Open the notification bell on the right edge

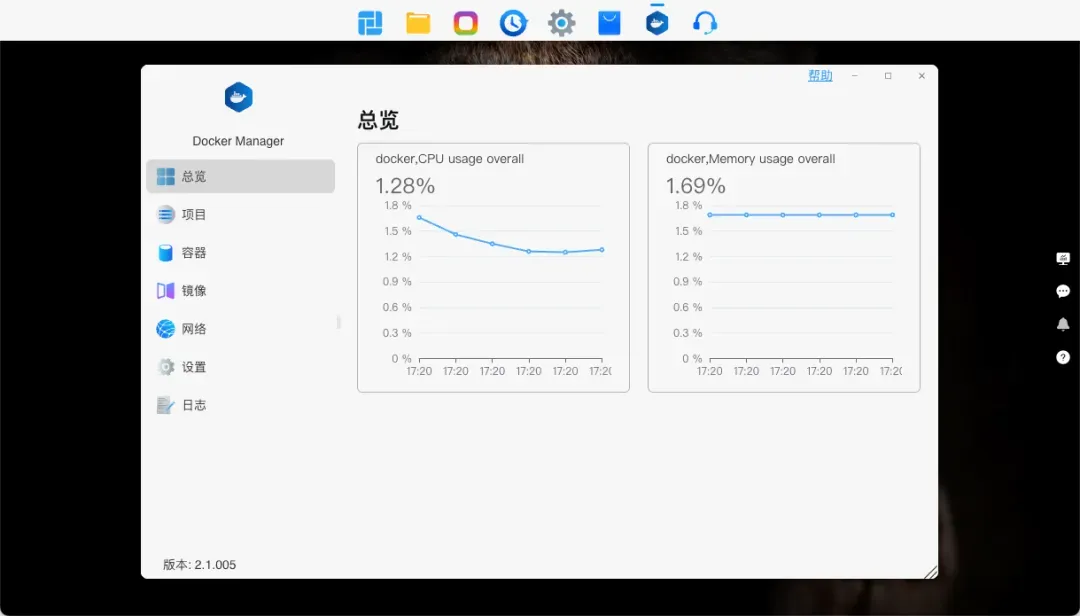click(x=1063, y=324)
